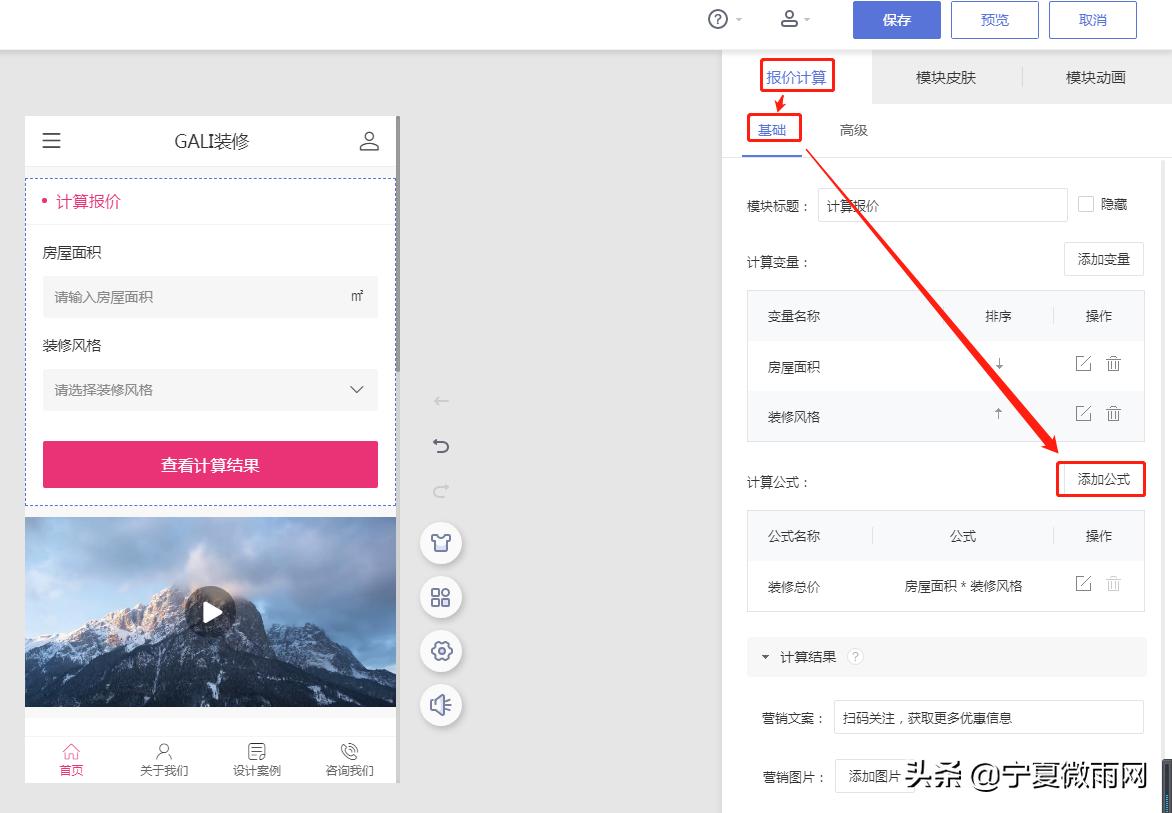This screenshot has height=813, width=1172.
Task: Select the shirt-shaped skin icon in canvas toolbar
Action: [x=441, y=544]
